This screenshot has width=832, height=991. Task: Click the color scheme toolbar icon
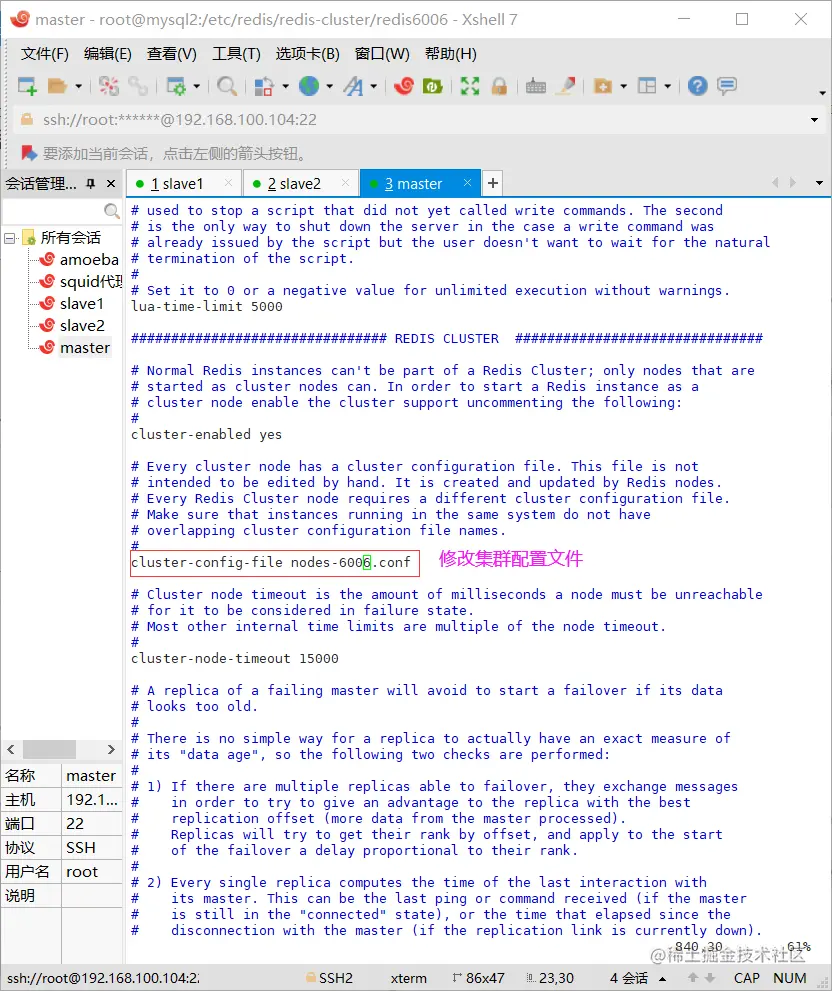pos(264,86)
